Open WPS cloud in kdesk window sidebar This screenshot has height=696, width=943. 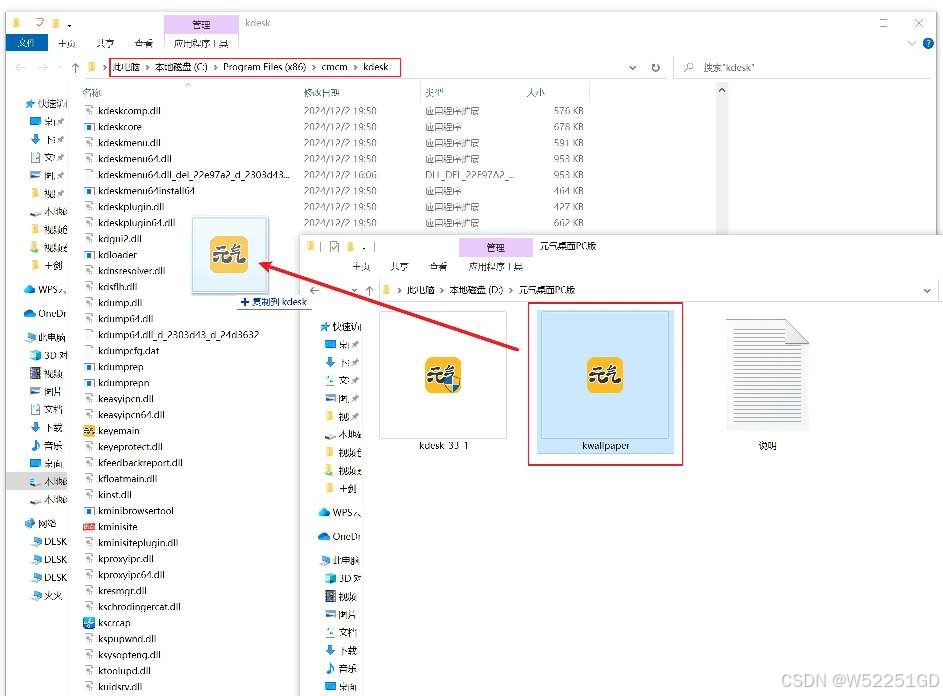(46, 289)
